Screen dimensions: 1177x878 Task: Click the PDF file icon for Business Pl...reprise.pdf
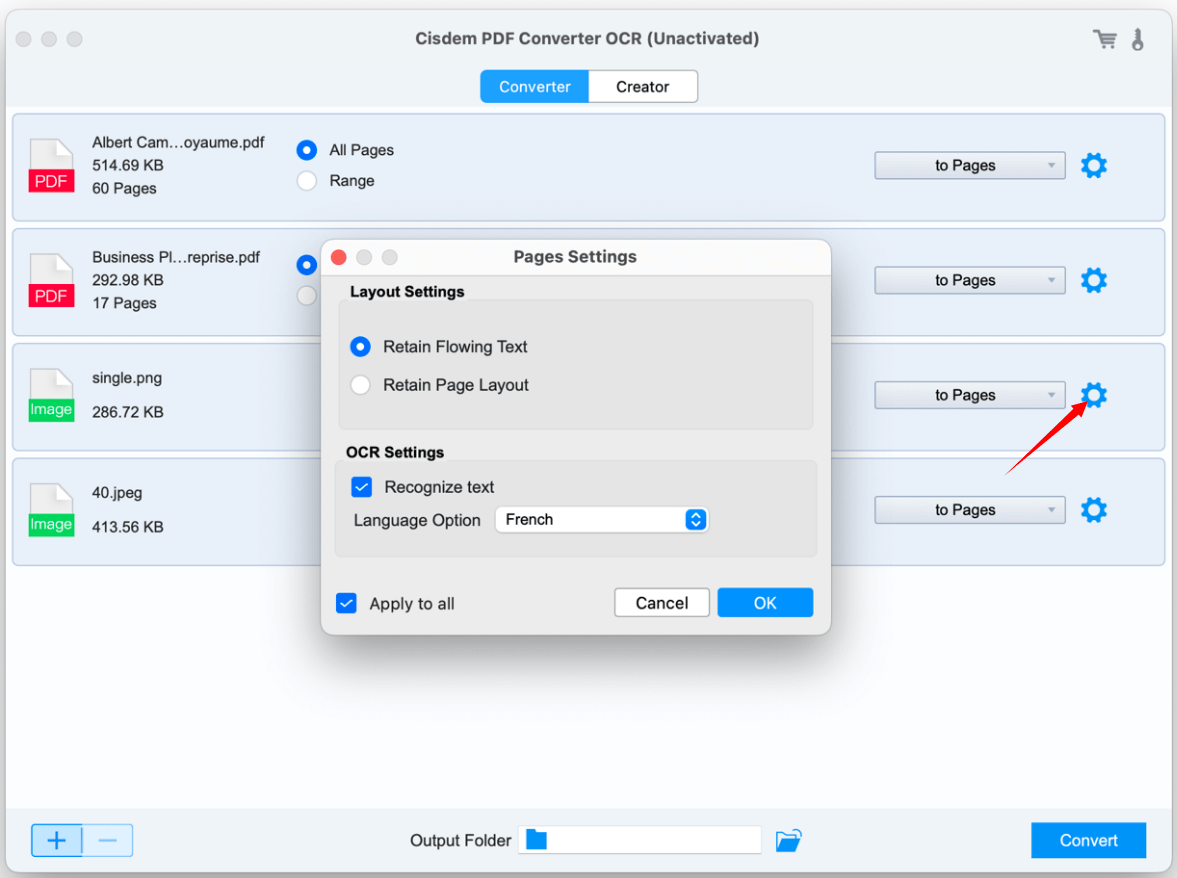point(51,281)
